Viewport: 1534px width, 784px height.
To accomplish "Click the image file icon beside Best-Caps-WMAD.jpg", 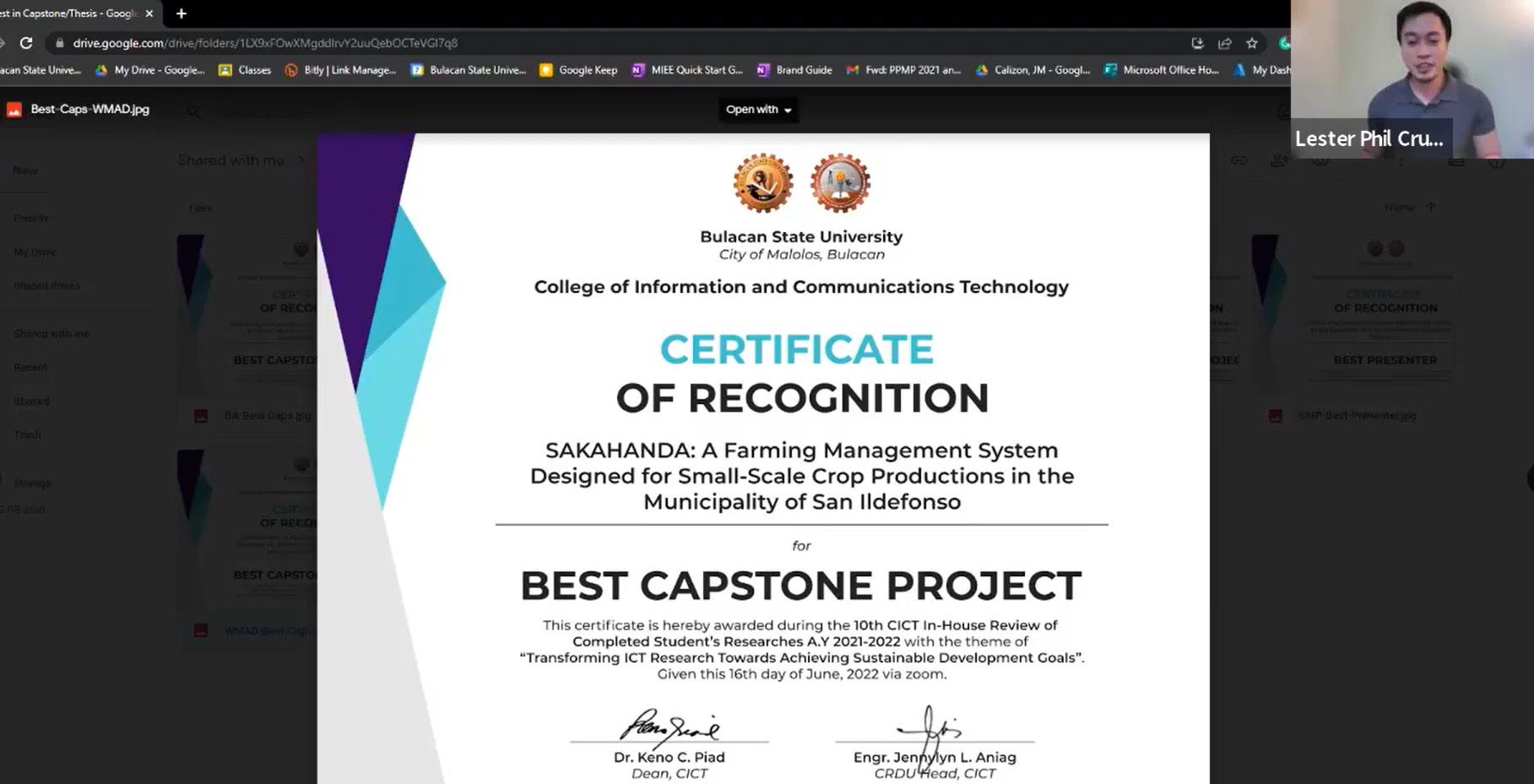I will coord(14,110).
